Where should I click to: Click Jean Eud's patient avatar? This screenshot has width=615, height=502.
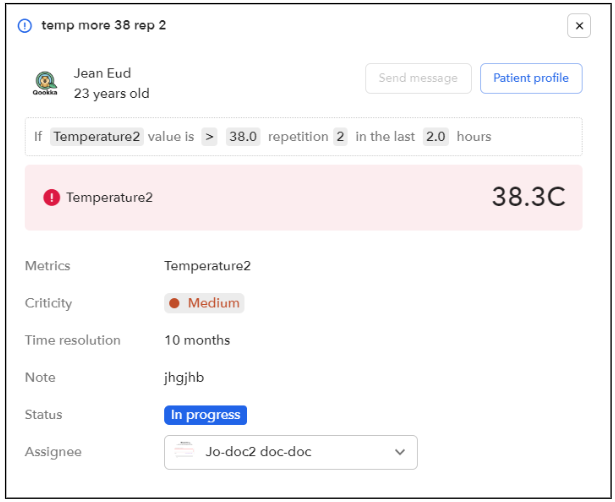(x=45, y=83)
